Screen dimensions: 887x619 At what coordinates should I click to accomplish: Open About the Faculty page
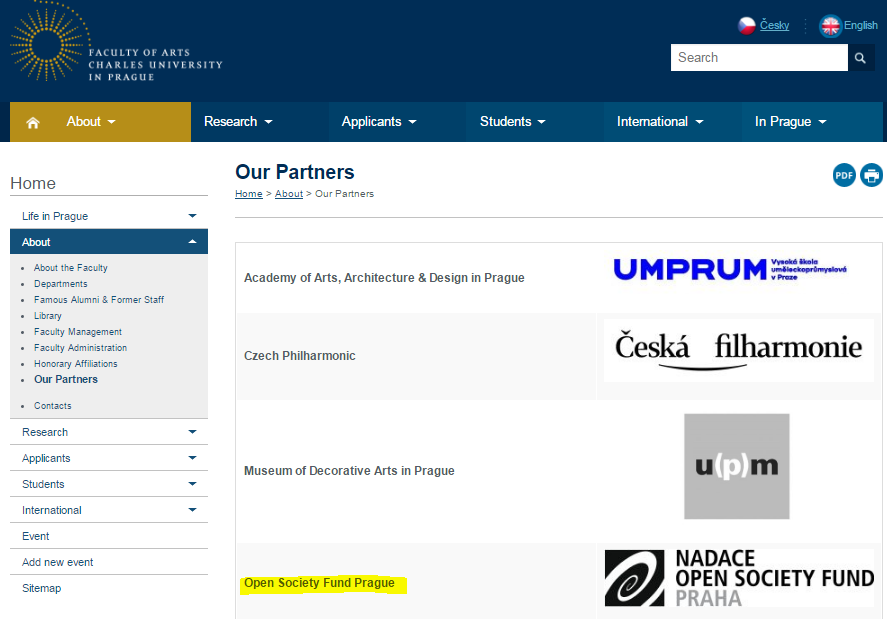[x=71, y=268]
